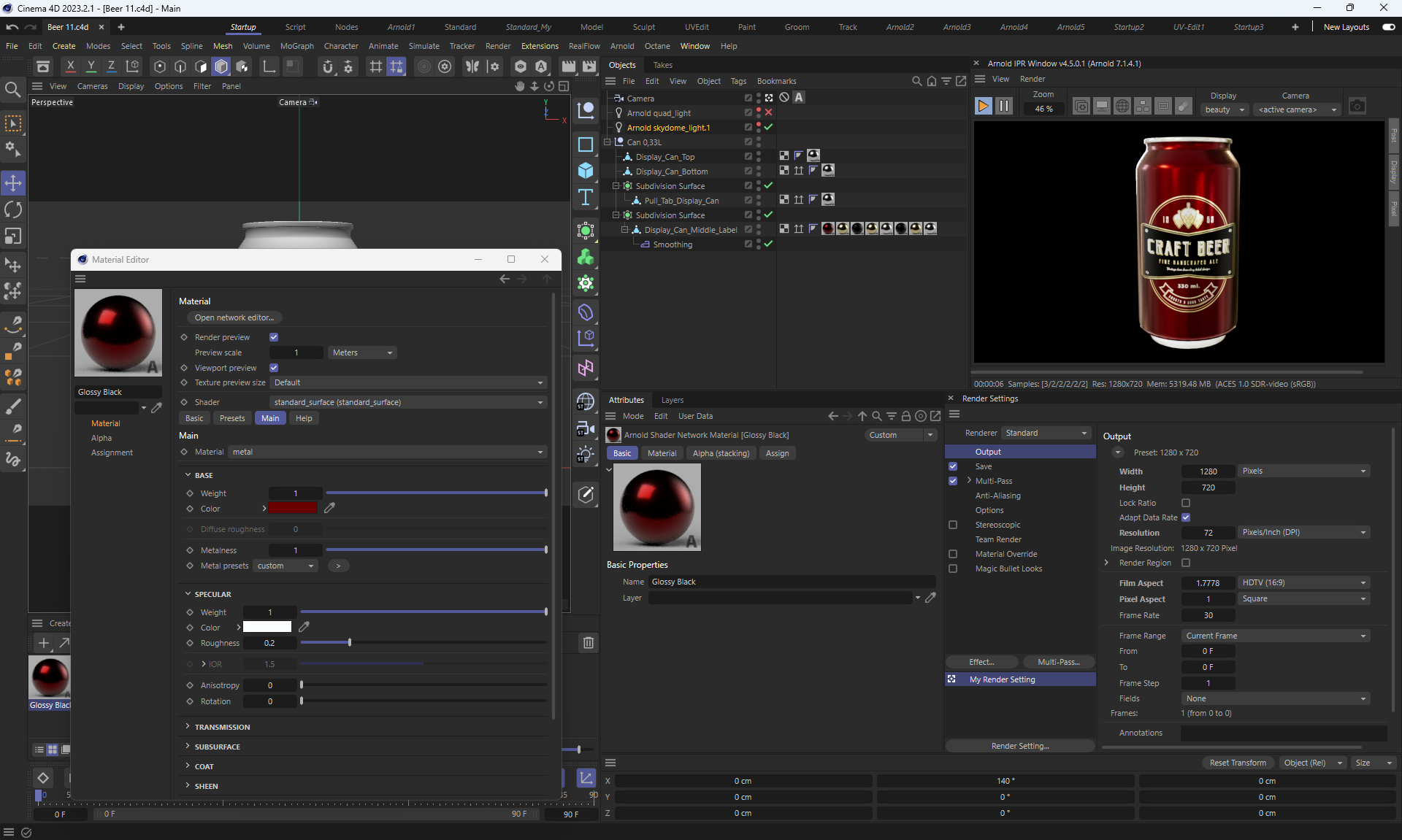Click the search icon in Objects manager
Image resolution: width=1402 pixels, height=840 pixels.
[x=916, y=81]
